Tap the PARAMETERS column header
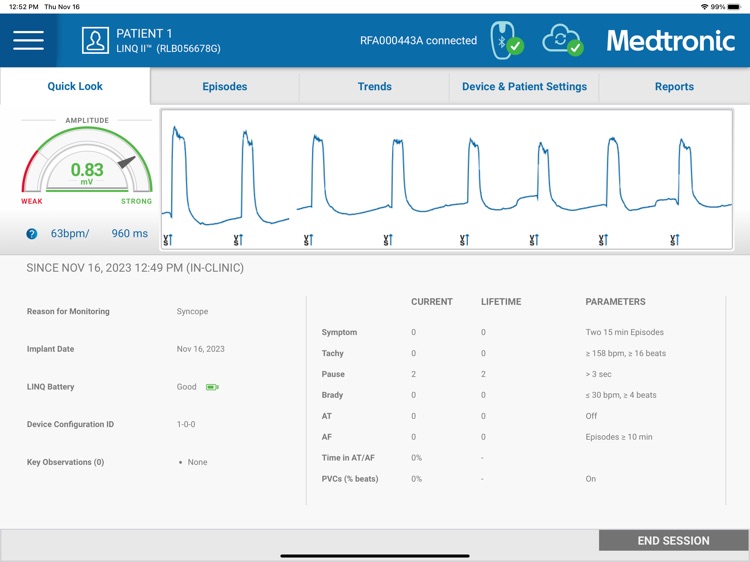 pos(616,302)
